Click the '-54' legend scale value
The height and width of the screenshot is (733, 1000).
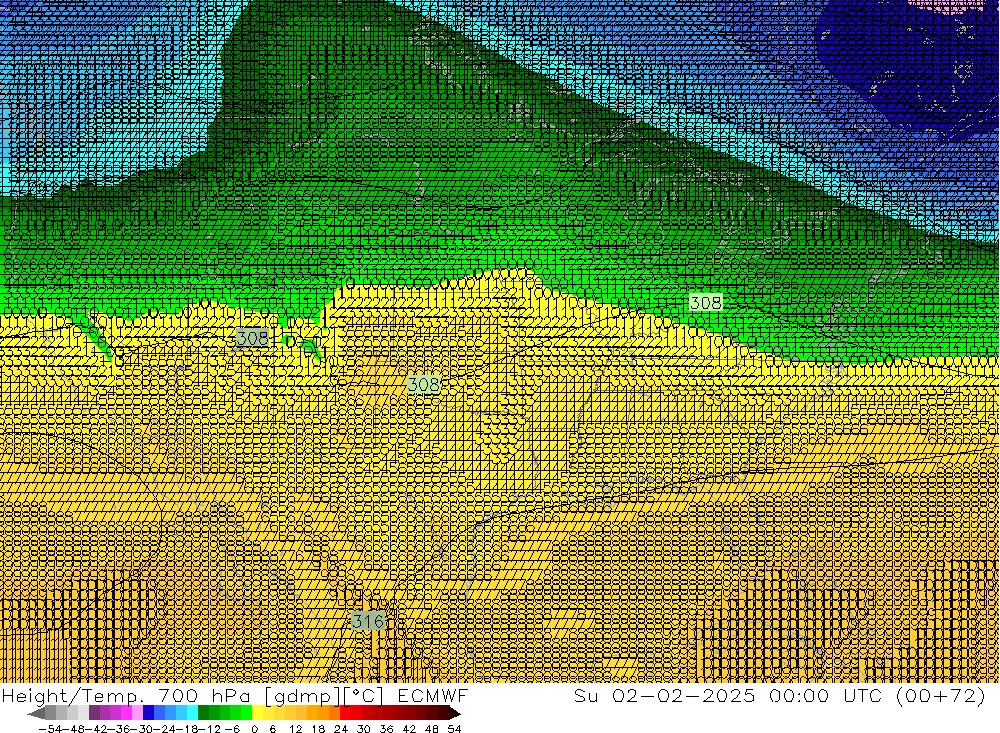click(50, 729)
